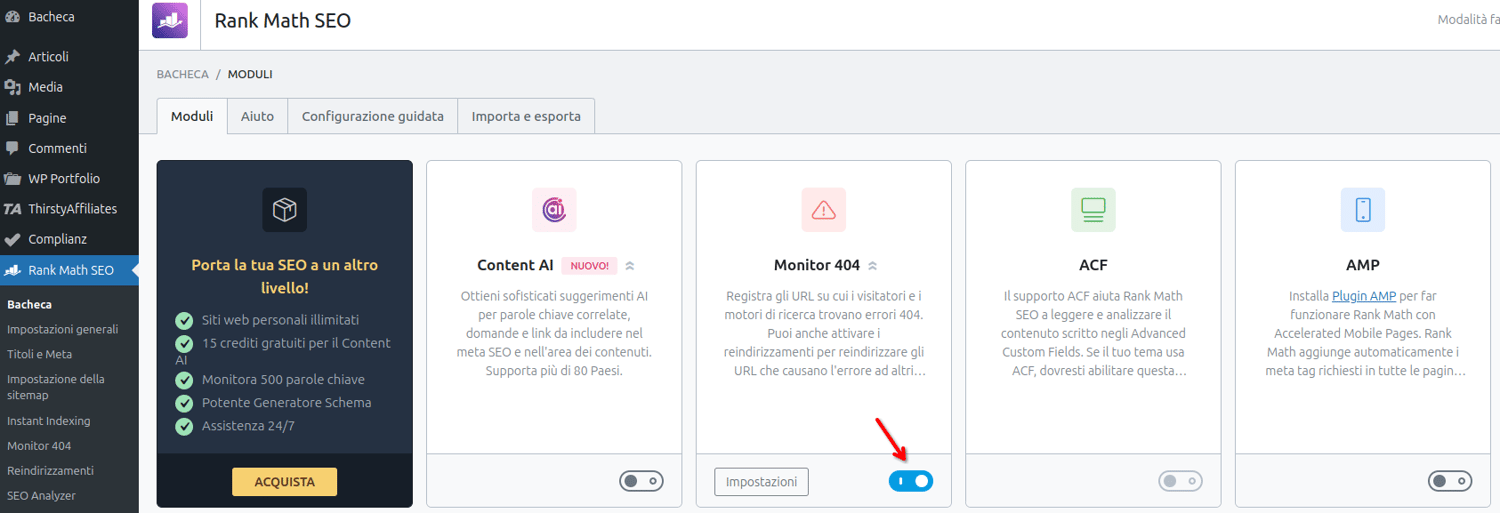Click the Content AI module icon
The image size is (1500, 513).
[x=554, y=209]
